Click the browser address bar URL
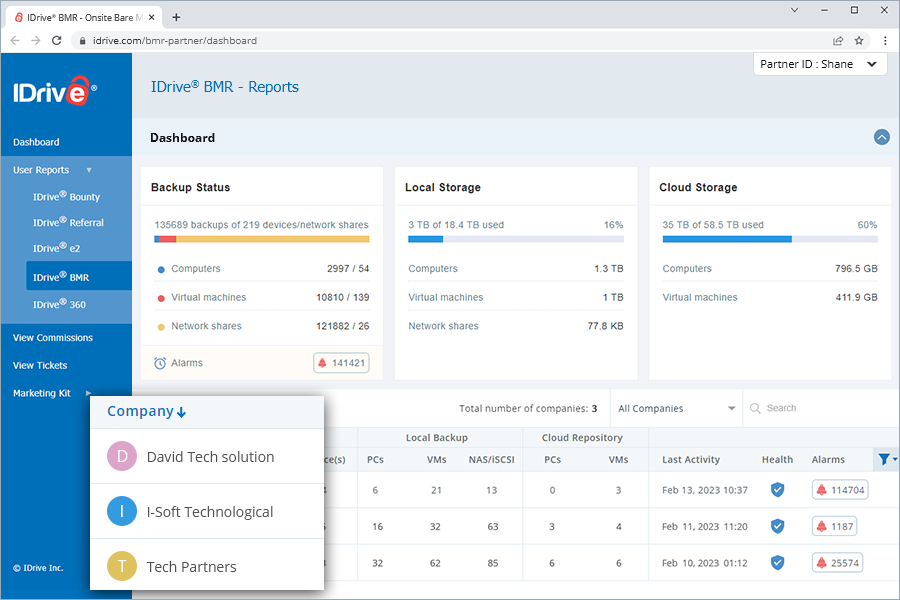 click(x=175, y=41)
